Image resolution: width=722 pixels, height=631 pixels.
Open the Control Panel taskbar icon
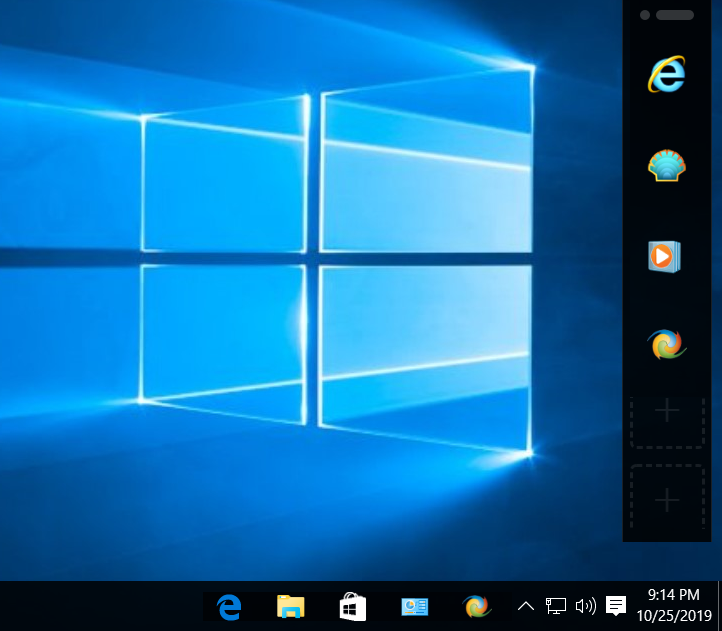tap(414, 607)
